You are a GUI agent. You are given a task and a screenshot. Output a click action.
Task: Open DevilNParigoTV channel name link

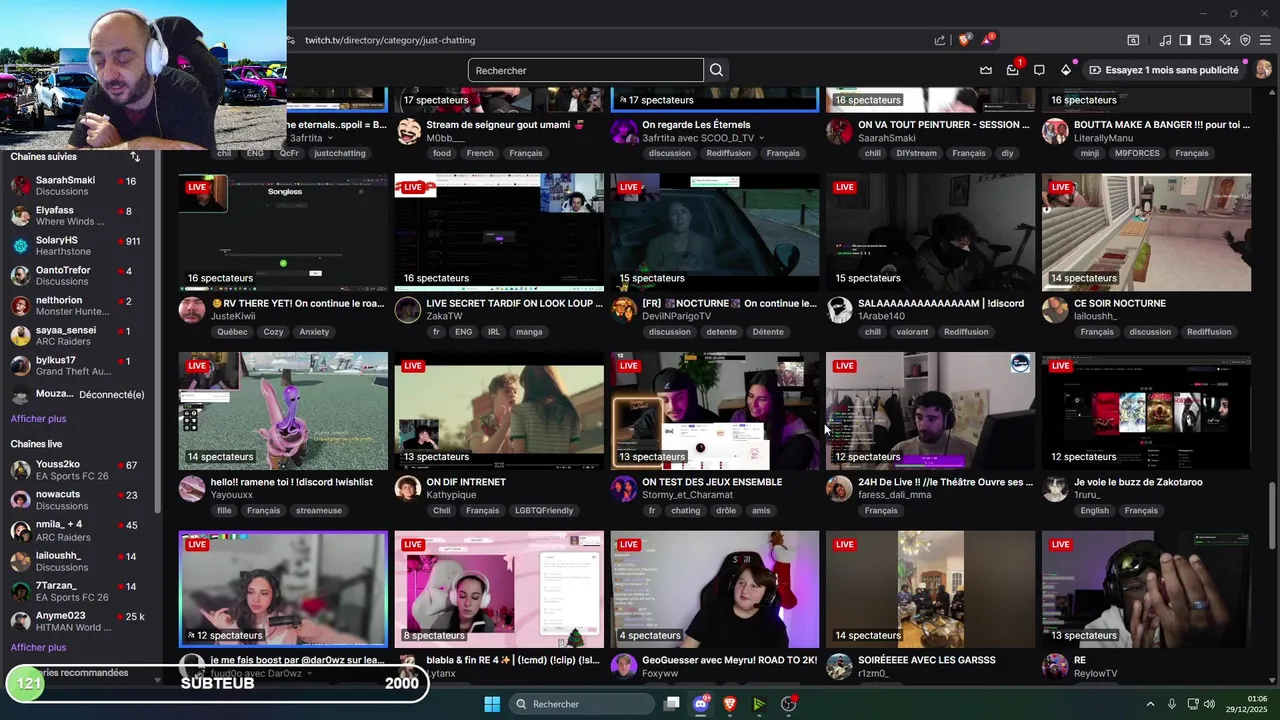point(677,317)
